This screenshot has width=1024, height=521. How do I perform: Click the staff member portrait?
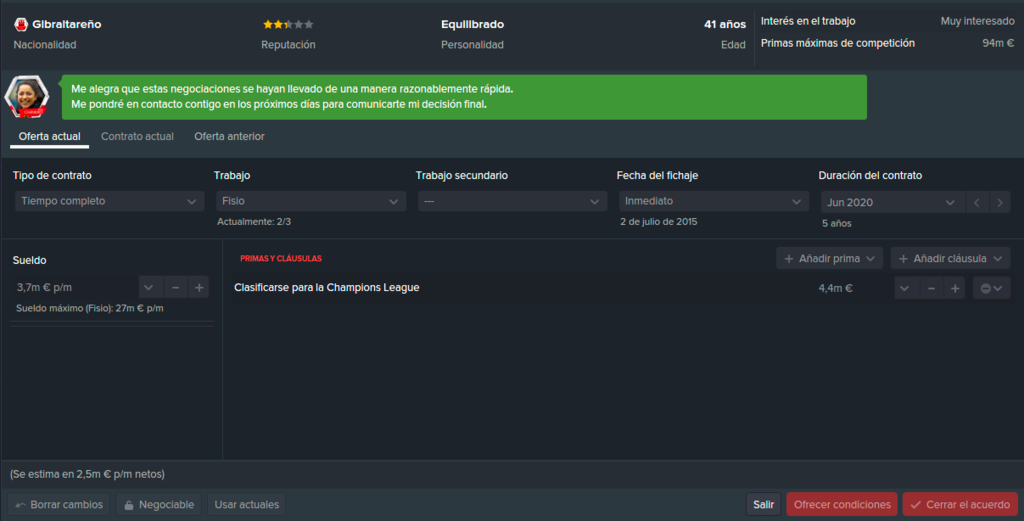[x=27, y=97]
